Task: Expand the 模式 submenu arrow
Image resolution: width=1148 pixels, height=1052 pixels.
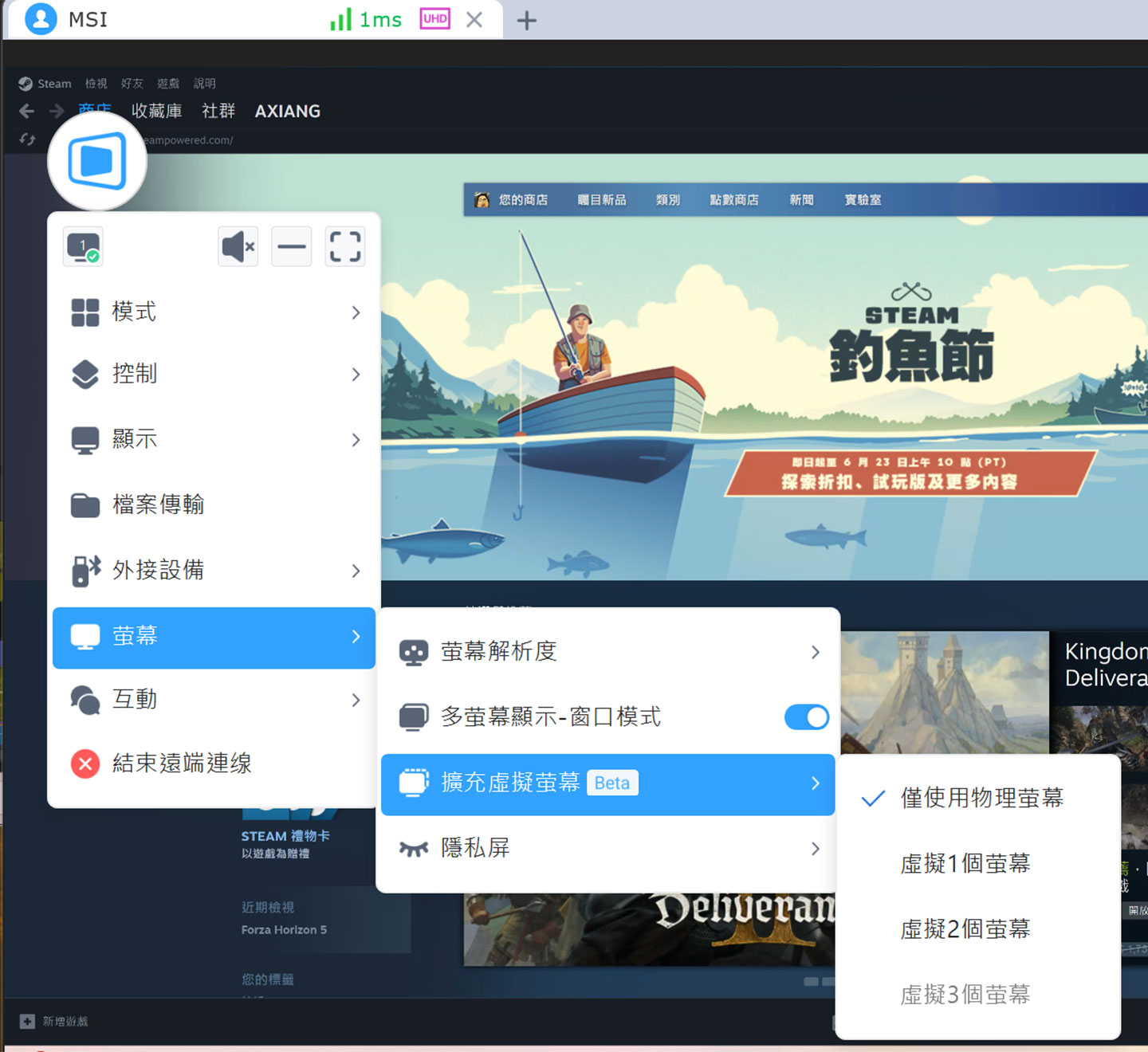Action: pyautogui.click(x=356, y=312)
